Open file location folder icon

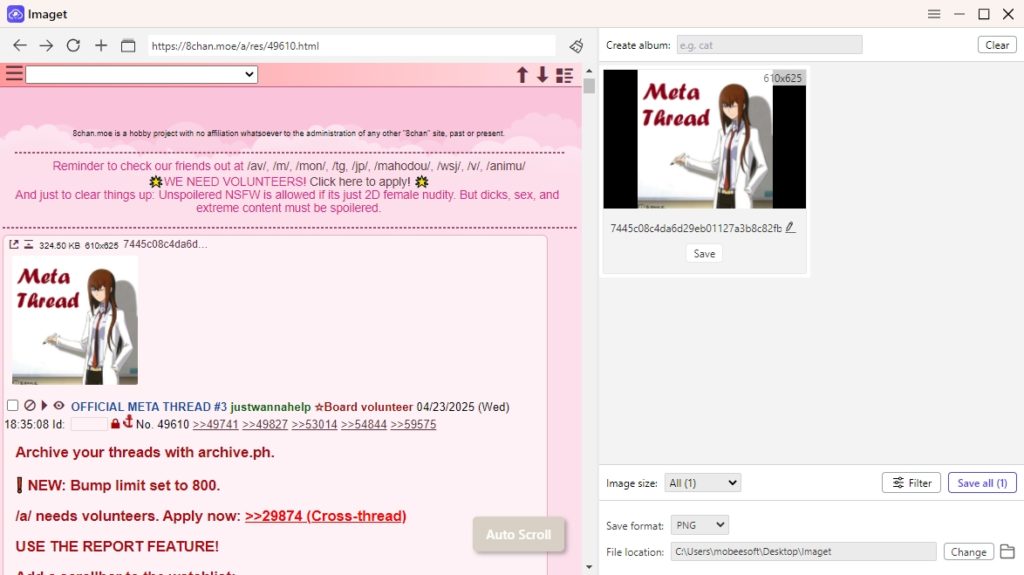click(x=1007, y=551)
